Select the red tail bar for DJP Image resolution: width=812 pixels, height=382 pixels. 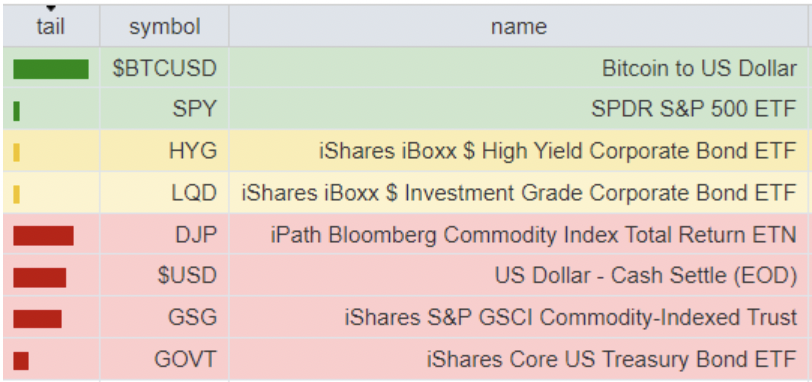click(x=44, y=236)
